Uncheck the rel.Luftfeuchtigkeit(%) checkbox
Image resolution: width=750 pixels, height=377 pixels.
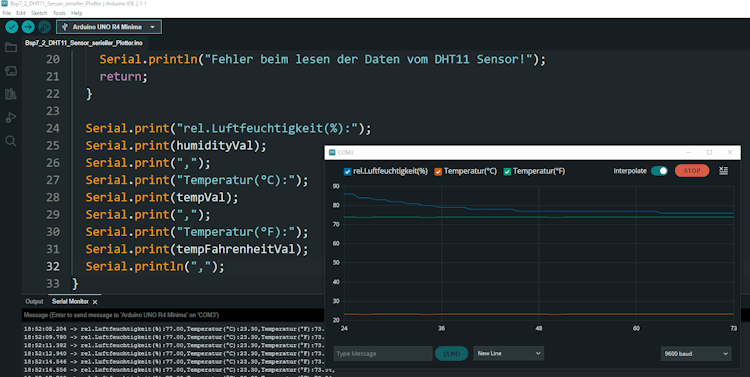click(x=347, y=171)
